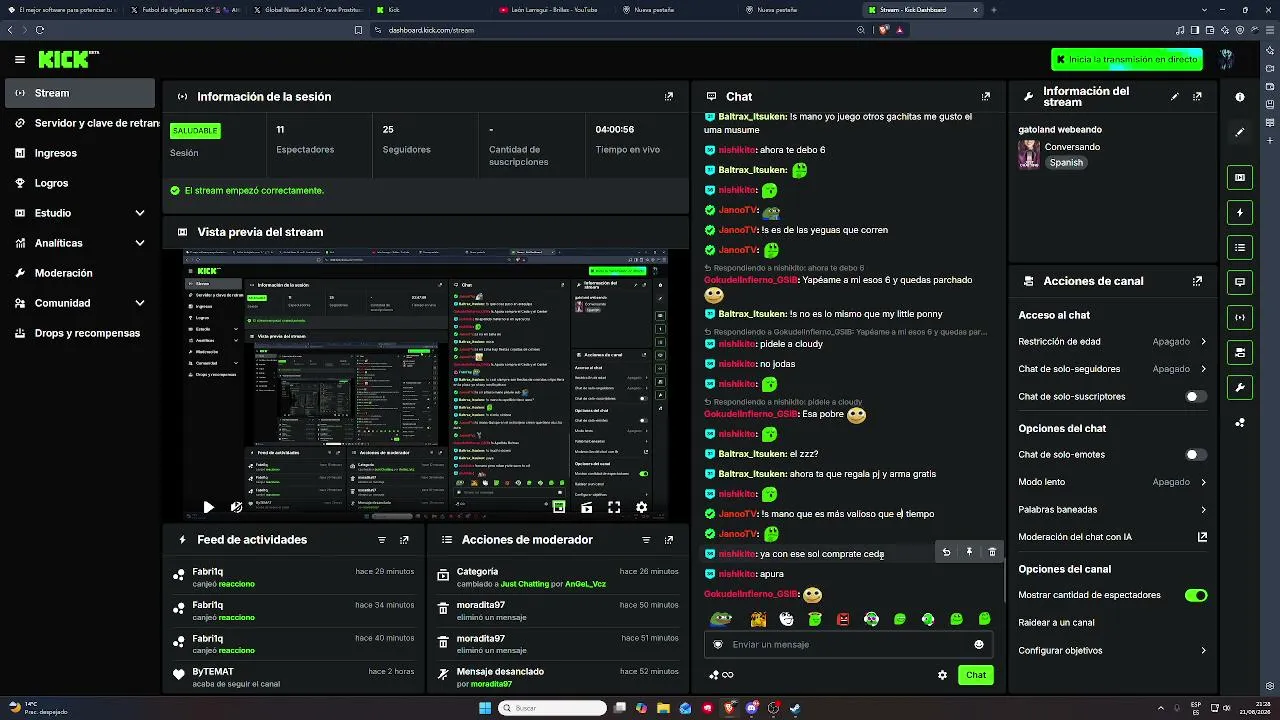Image resolution: width=1280 pixels, height=720 pixels.
Task: Open Moderación in the sidebar
Action: pos(80,273)
